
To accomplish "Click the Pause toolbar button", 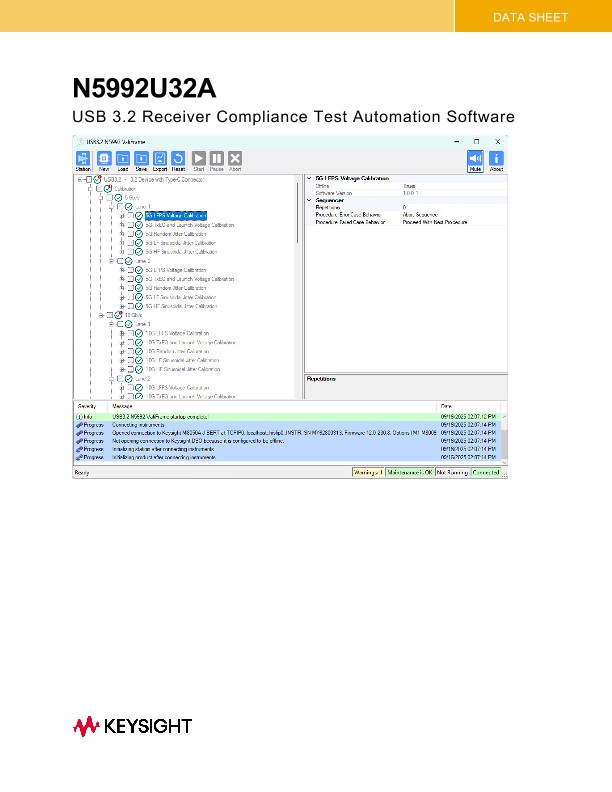I will click(x=217, y=161).
